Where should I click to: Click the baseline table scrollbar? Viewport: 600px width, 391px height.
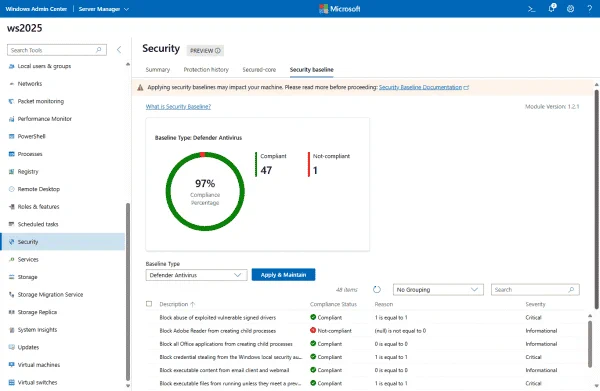tap(590, 344)
